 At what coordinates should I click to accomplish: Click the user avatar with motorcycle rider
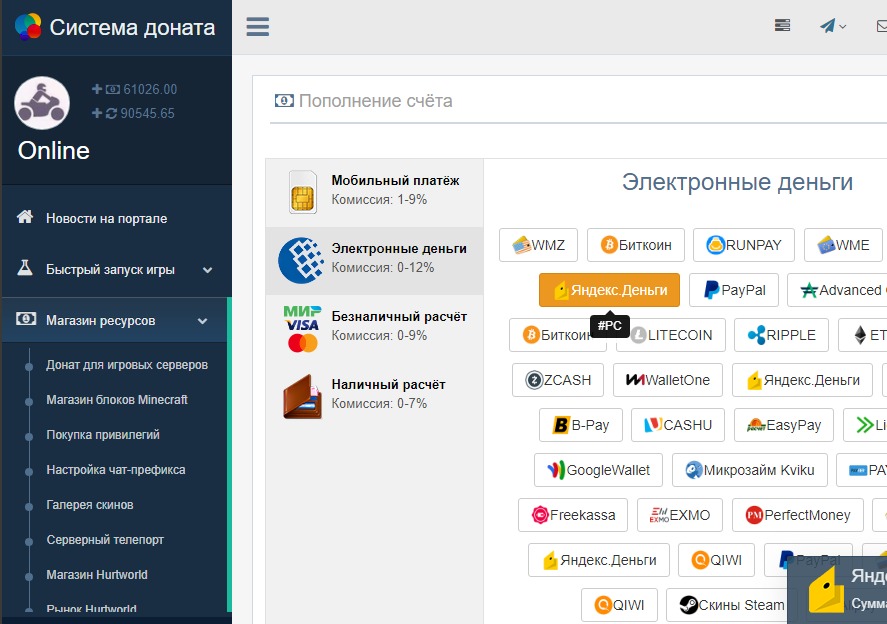(42, 104)
